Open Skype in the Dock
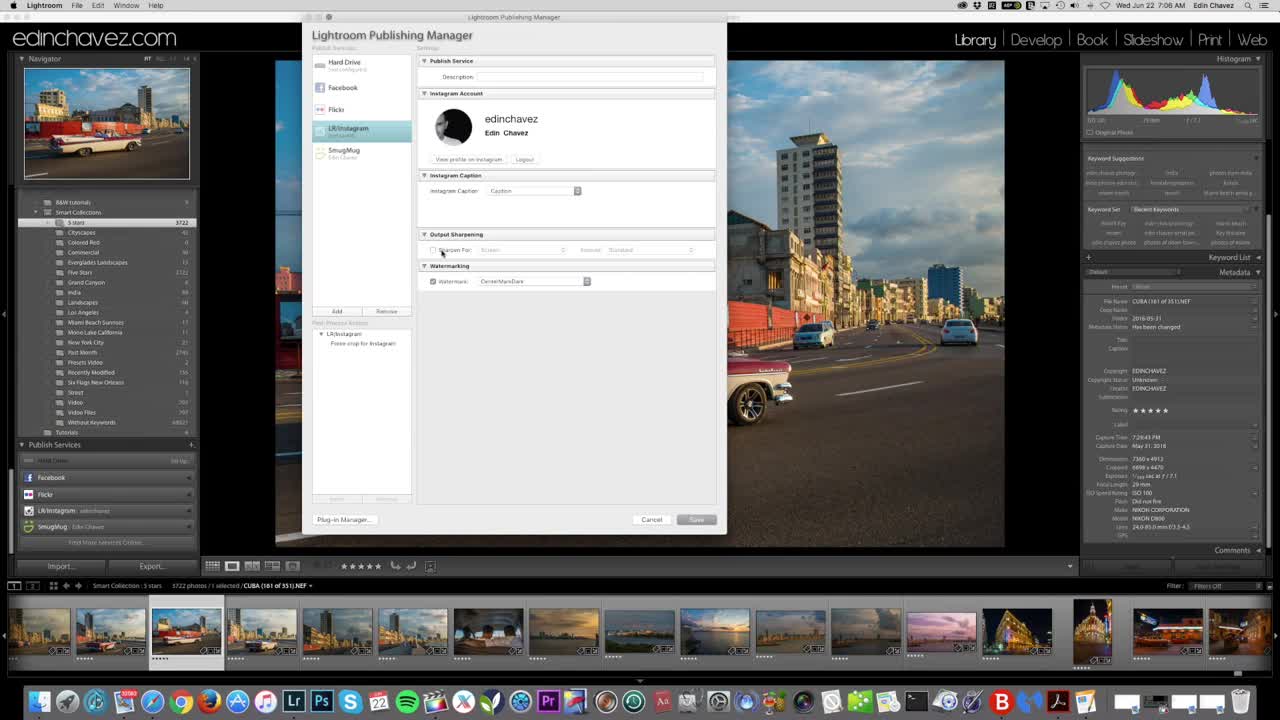1280x720 pixels. tap(350, 702)
